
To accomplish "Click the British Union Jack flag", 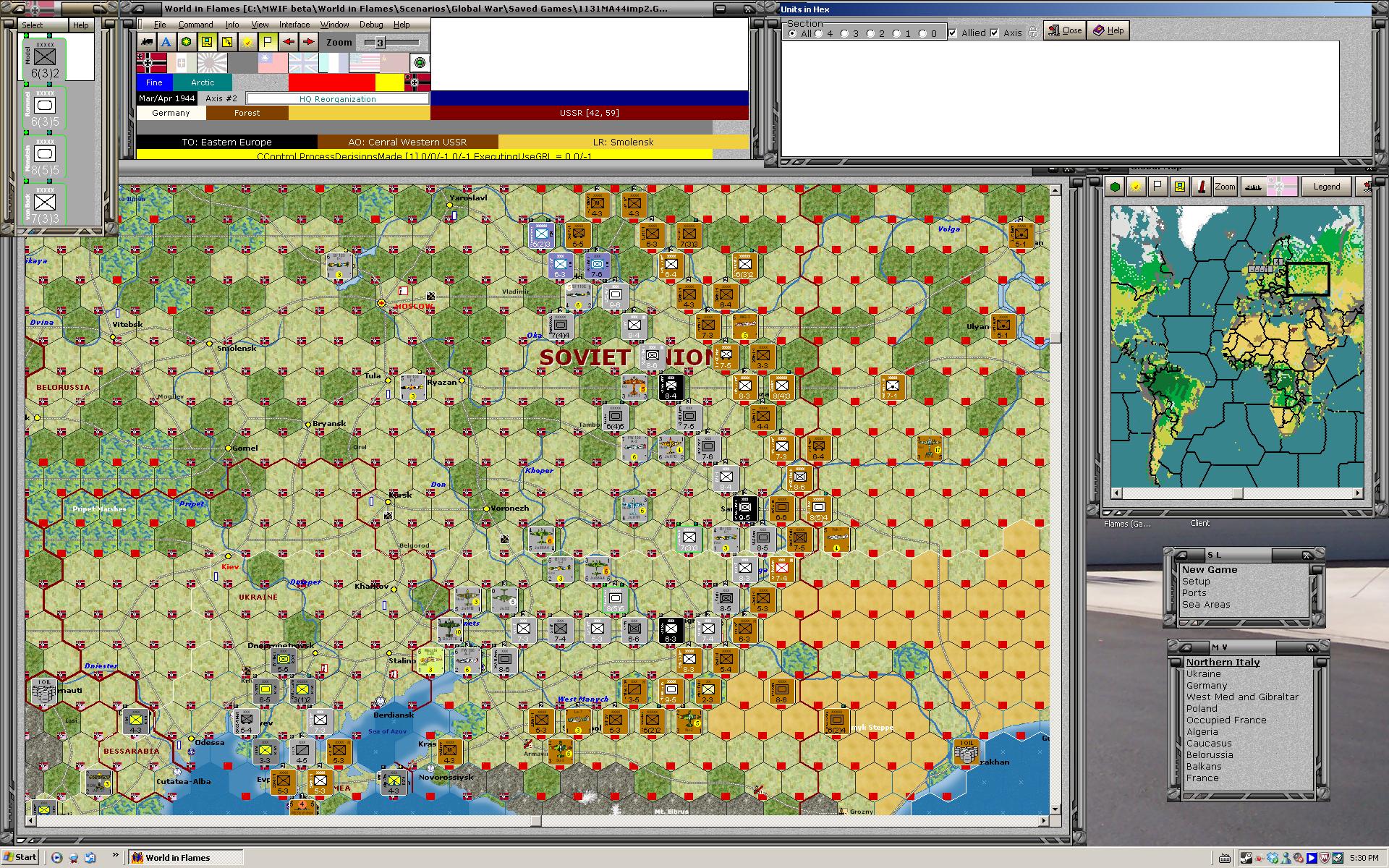I will [303, 63].
